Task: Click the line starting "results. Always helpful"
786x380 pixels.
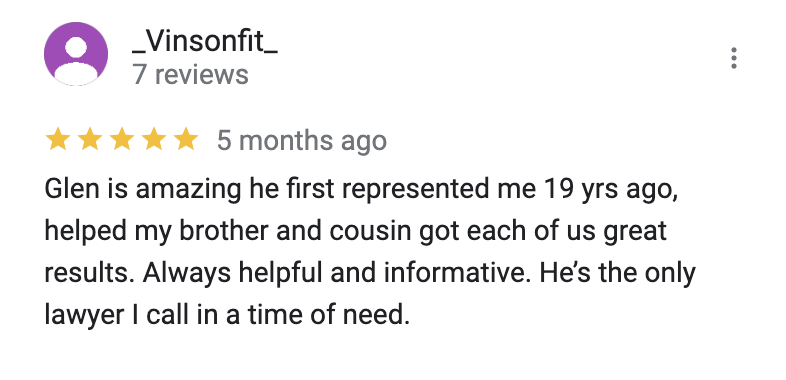Action: coord(370,274)
